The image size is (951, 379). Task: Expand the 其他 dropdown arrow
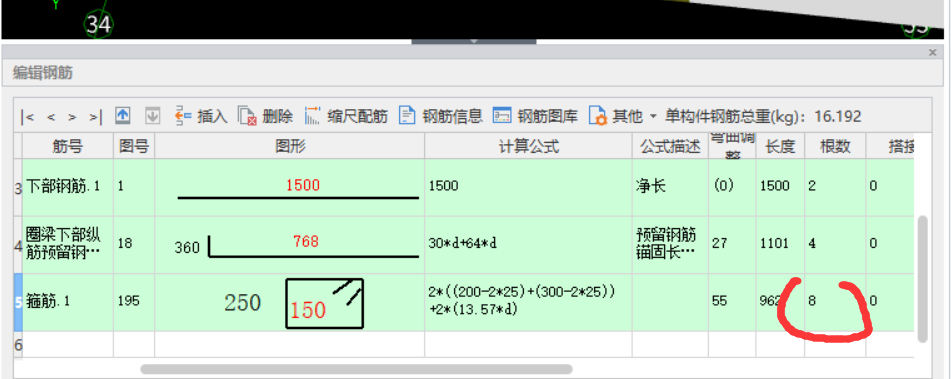point(653,116)
